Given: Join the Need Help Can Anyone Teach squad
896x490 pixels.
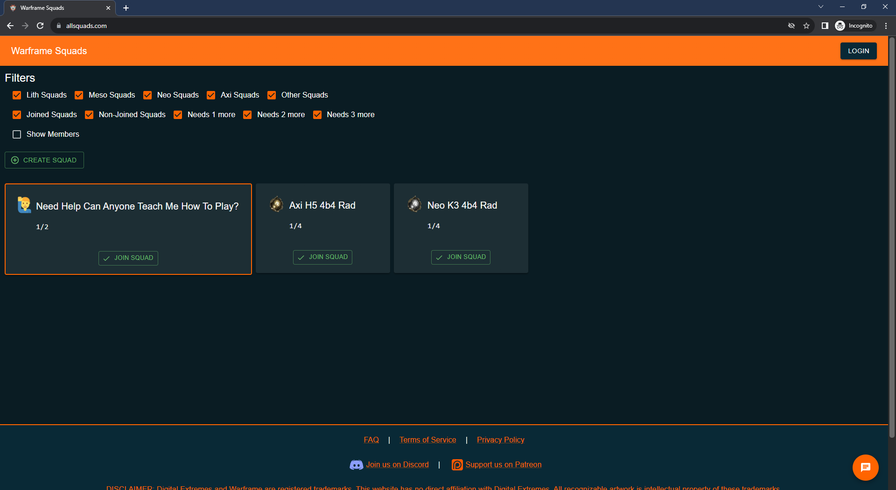Looking at the screenshot, I should (128, 258).
